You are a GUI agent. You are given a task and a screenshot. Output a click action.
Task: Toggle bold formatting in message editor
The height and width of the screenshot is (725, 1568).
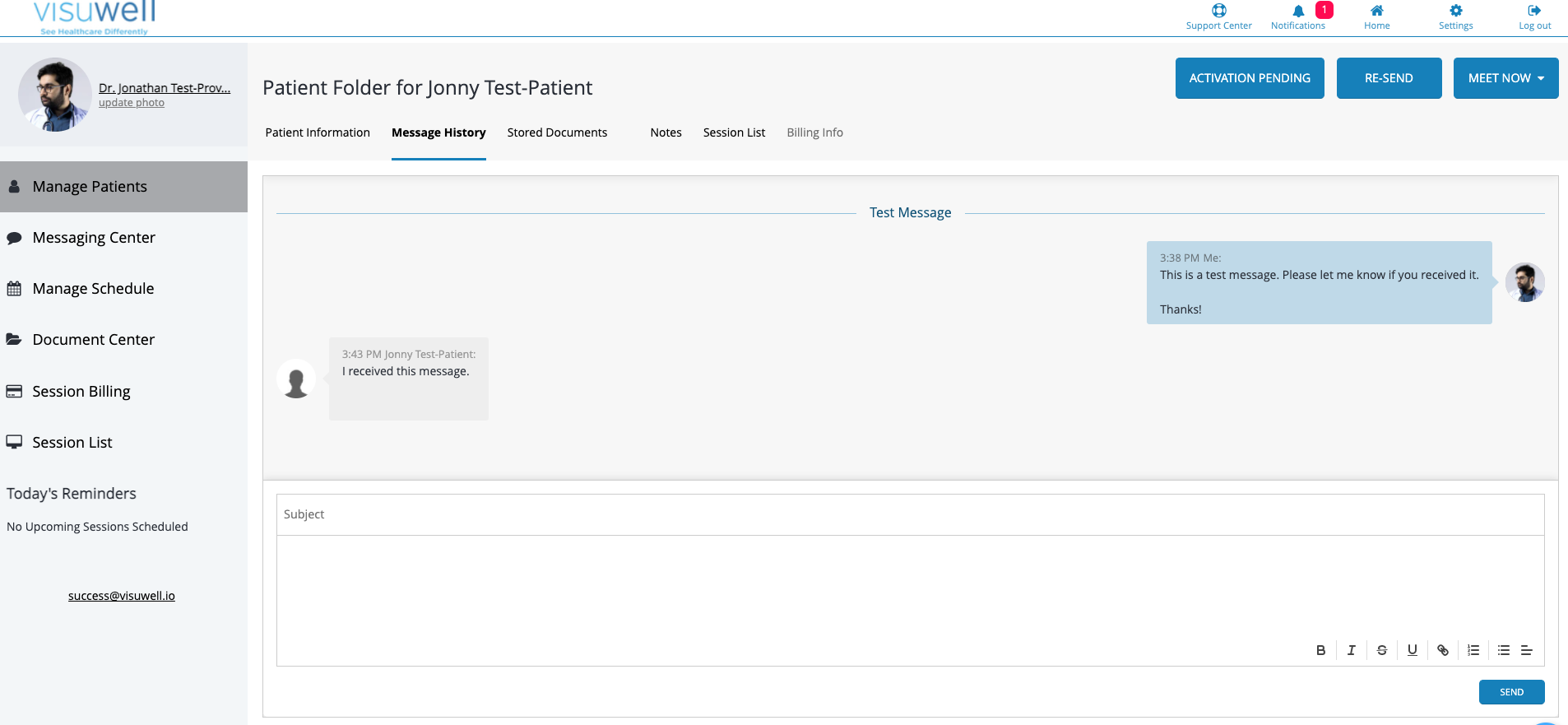coord(1320,650)
